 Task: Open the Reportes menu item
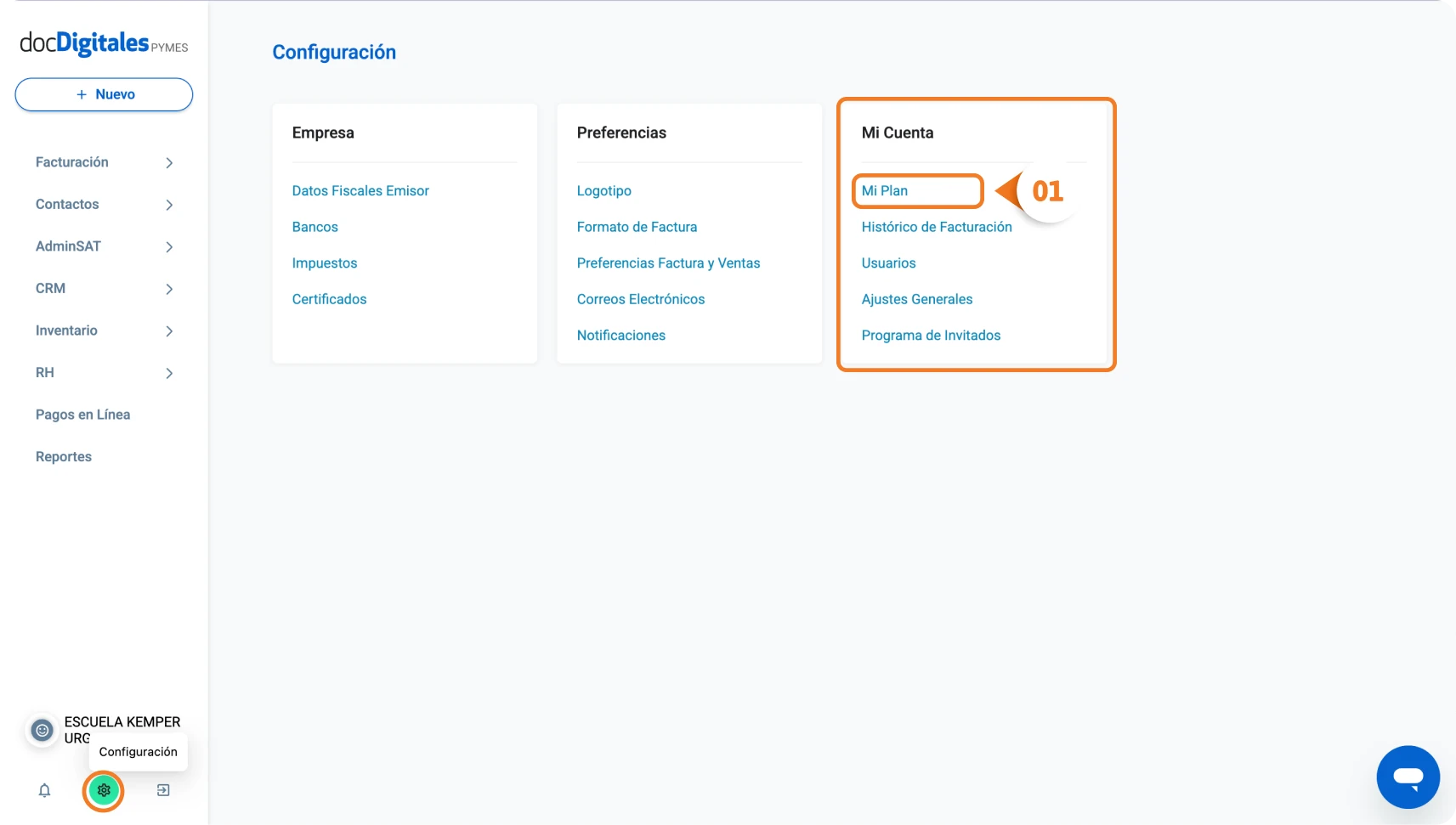64,456
